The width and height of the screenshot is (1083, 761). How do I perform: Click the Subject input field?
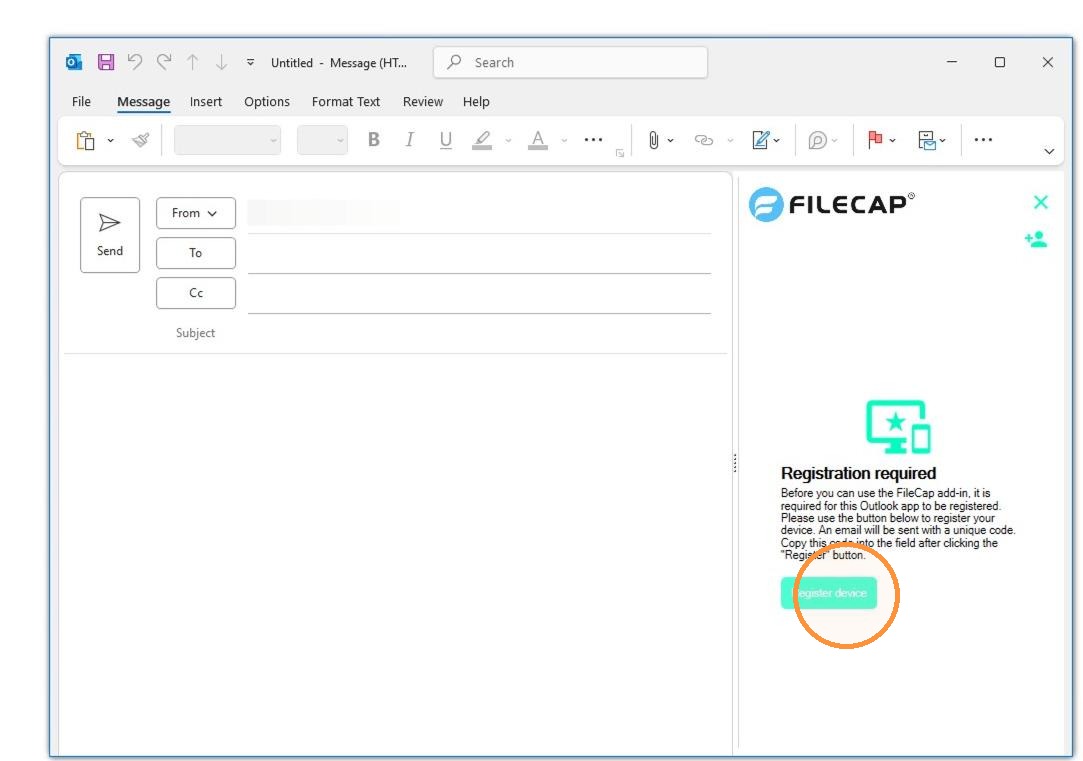tap(477, 333)
